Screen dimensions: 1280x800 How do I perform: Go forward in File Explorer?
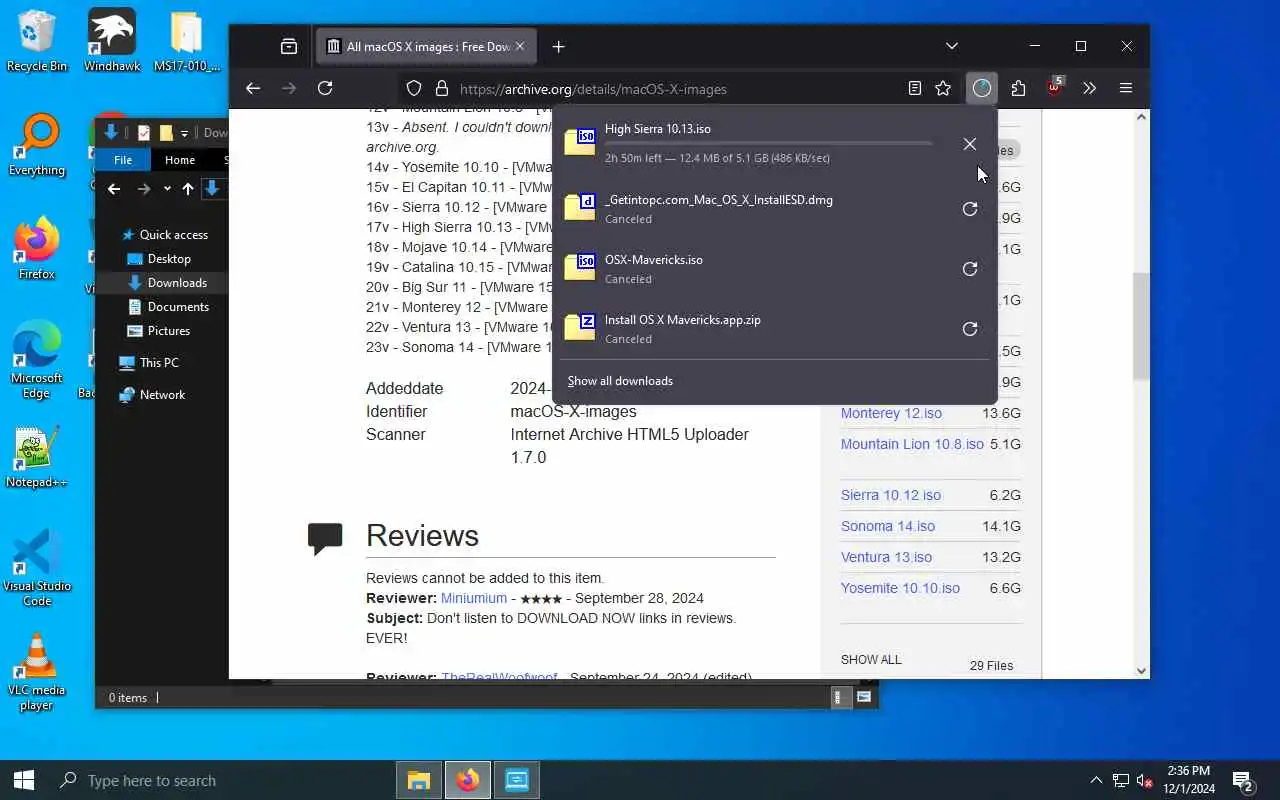coord(144,188)
